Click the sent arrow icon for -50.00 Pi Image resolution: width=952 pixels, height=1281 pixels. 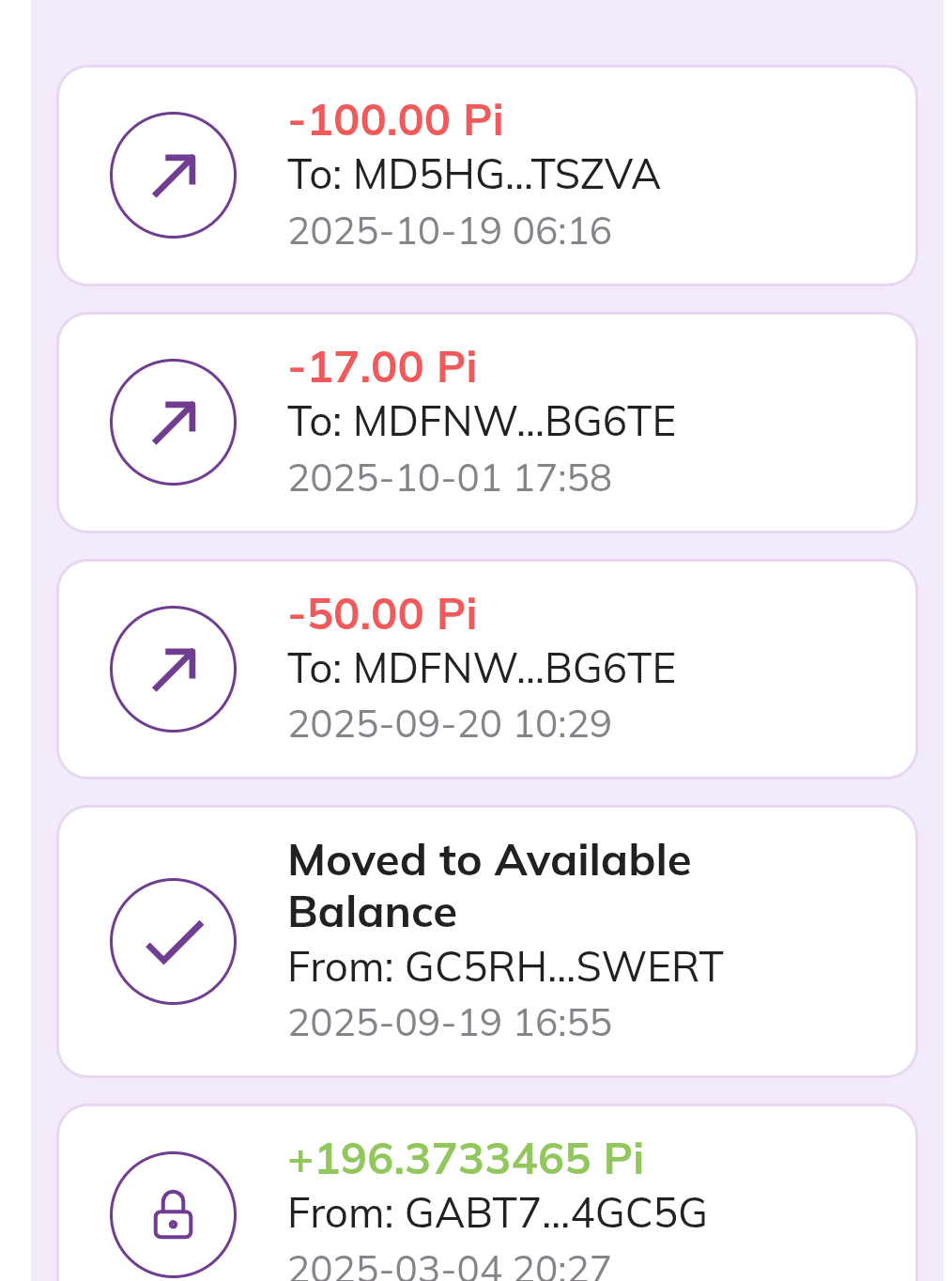click(173, 669)
